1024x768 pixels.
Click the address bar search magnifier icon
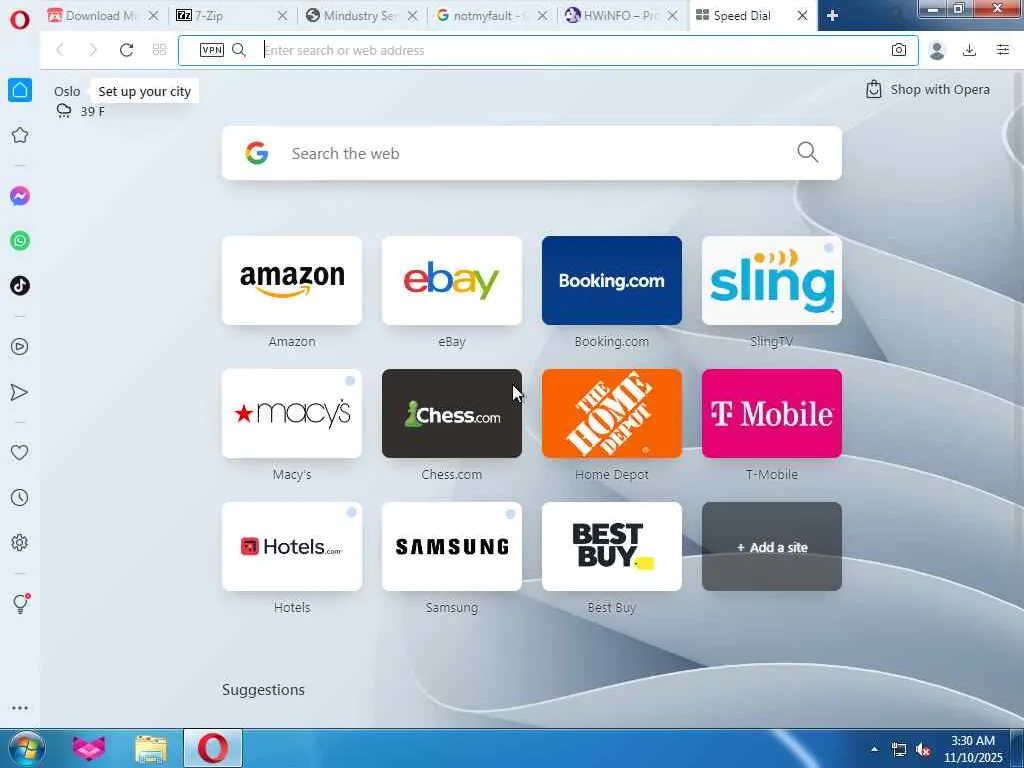click(239, 50)
